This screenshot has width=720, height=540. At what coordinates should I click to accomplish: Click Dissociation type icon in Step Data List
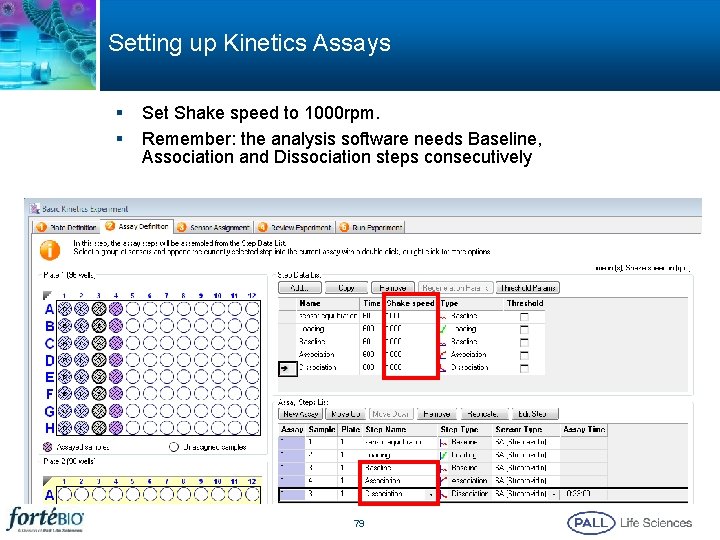tap(444, 367)
